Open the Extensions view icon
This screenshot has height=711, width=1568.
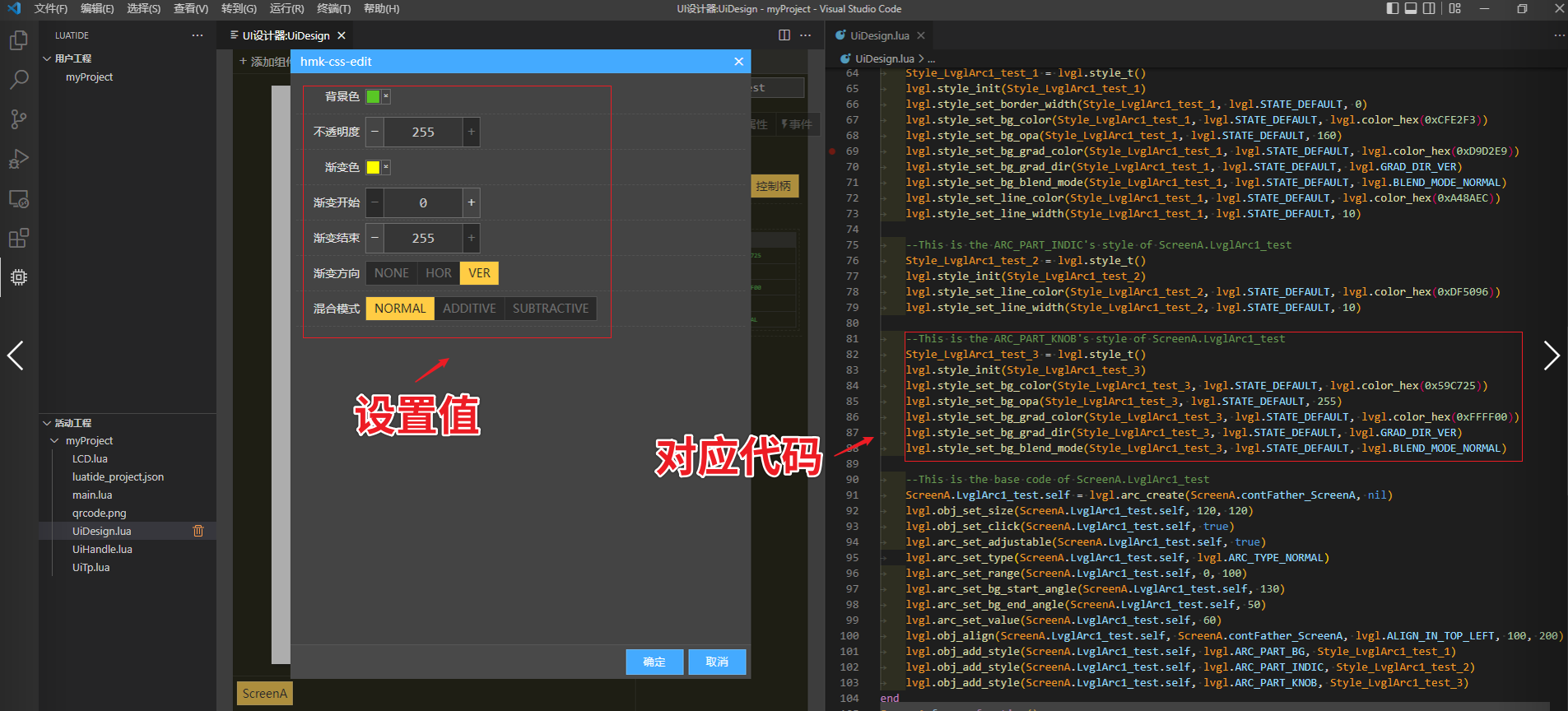[x=18, y=239]
